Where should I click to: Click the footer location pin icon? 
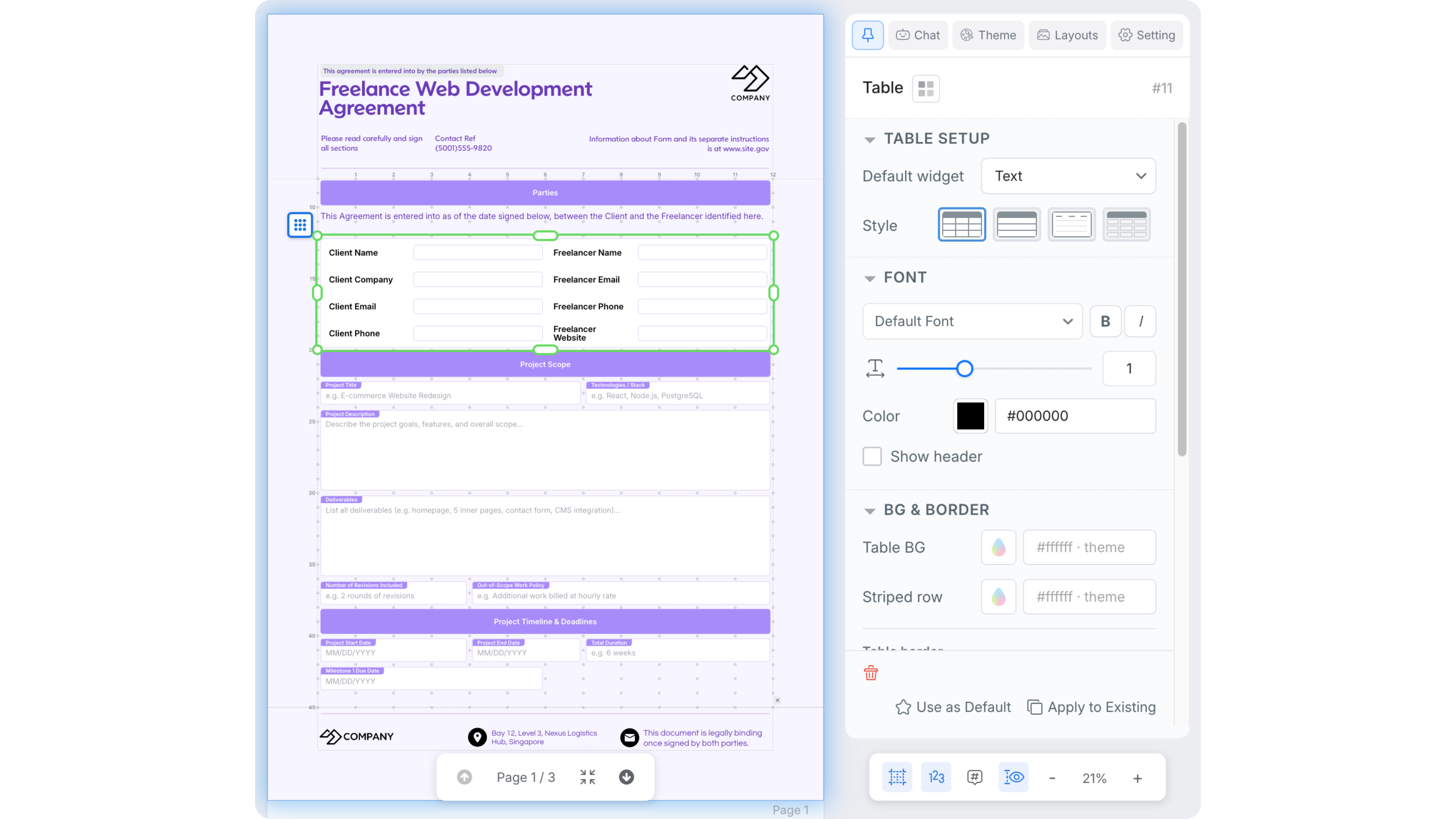pos(477,737)
